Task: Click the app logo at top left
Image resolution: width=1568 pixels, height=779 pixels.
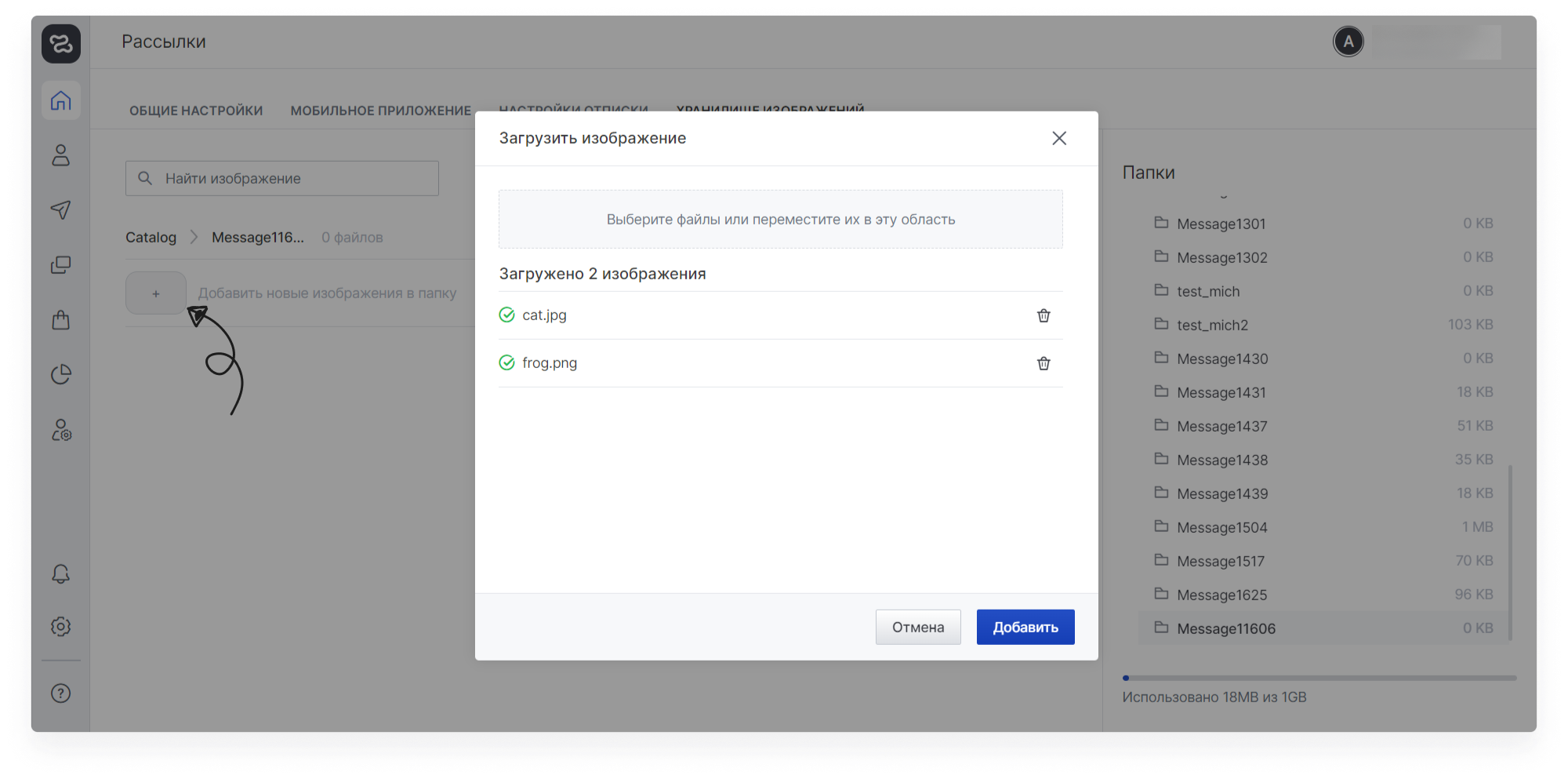Action: [61, 43]
